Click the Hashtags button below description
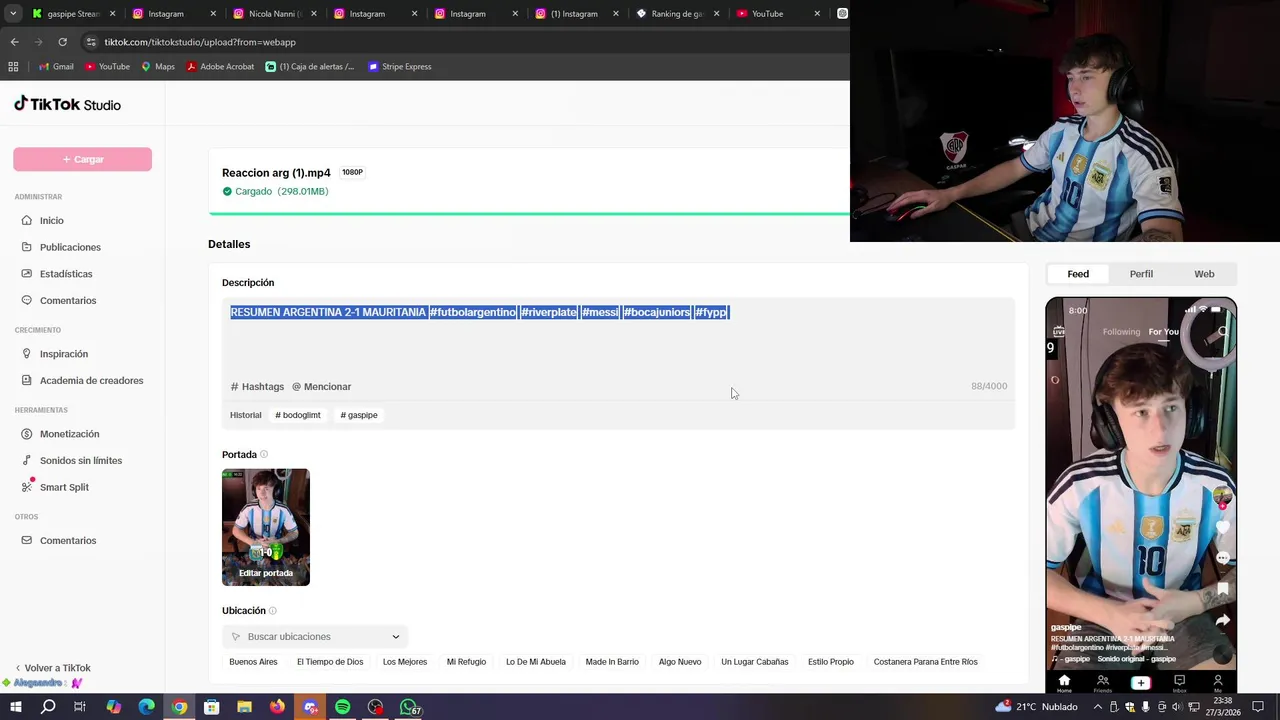Image resolution: width=1280 pixels, height=720 pixels. tap(257, 386)
